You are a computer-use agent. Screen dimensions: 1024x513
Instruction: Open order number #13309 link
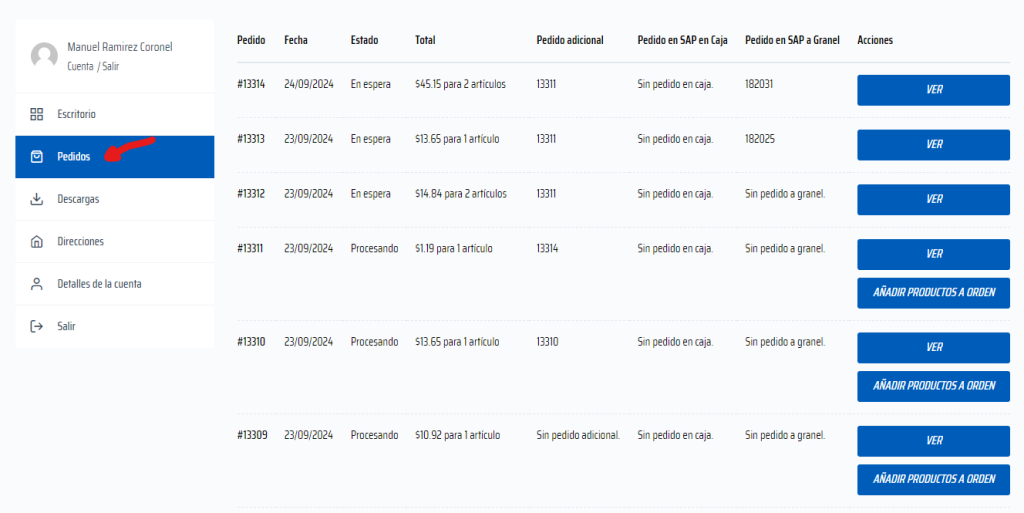(x=252, y=435)
